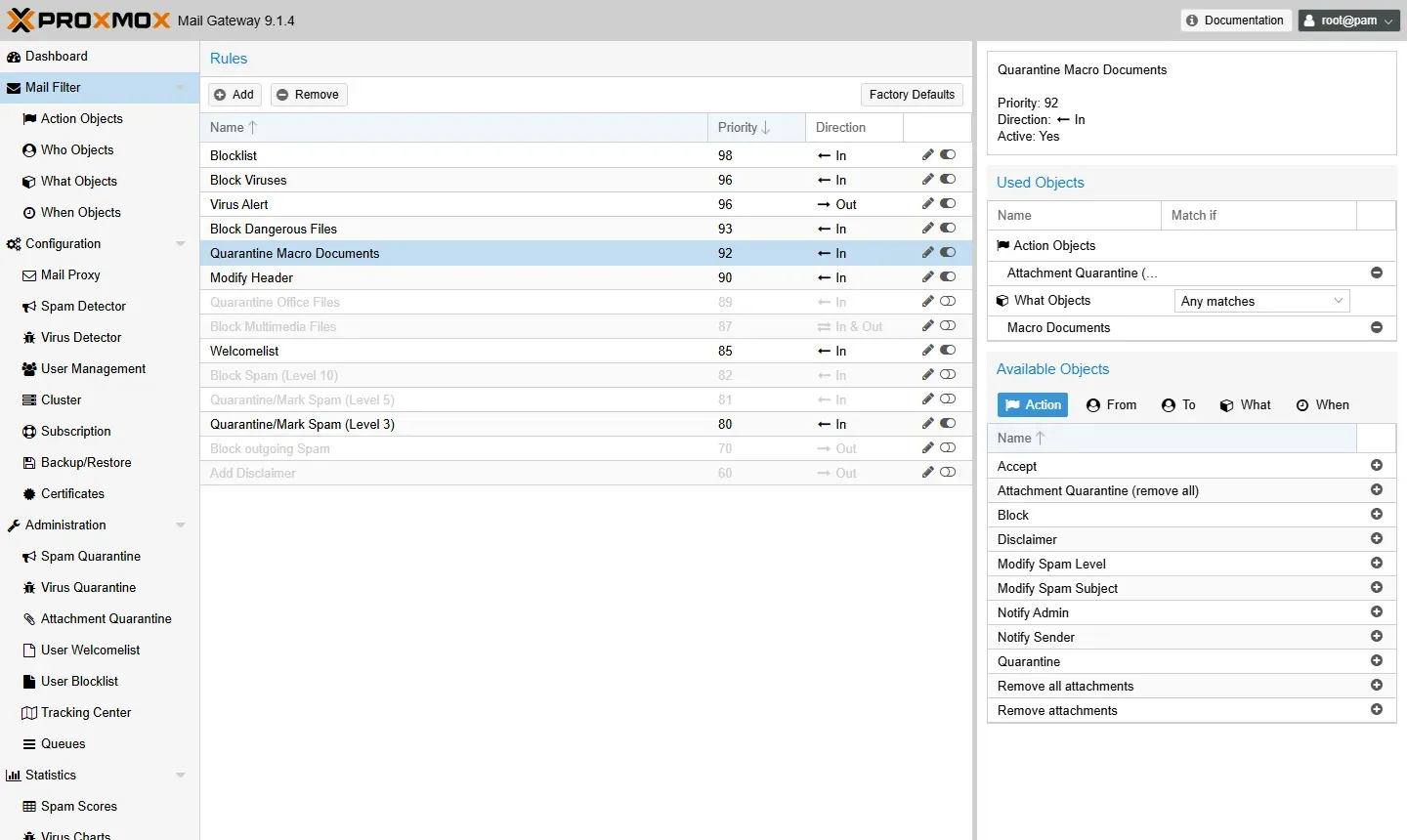Restore Factory Defaults for rules
This screenshot has height=840, width=1407.
(x=912, y=95)
